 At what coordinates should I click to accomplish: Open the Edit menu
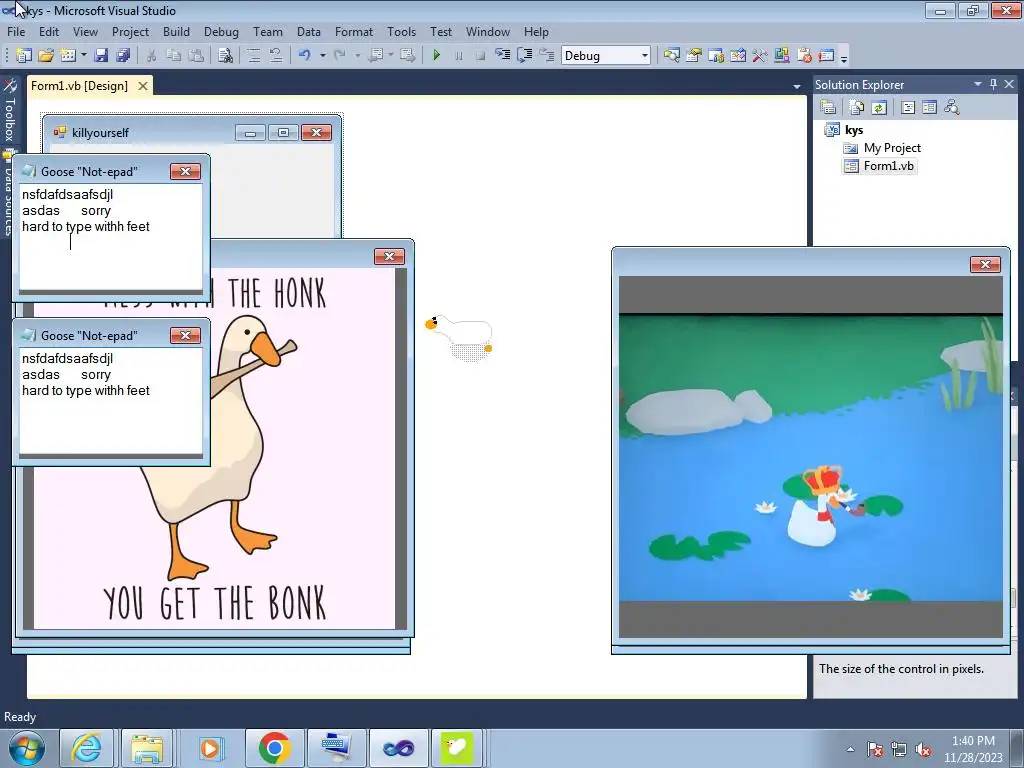click(48, 31)
